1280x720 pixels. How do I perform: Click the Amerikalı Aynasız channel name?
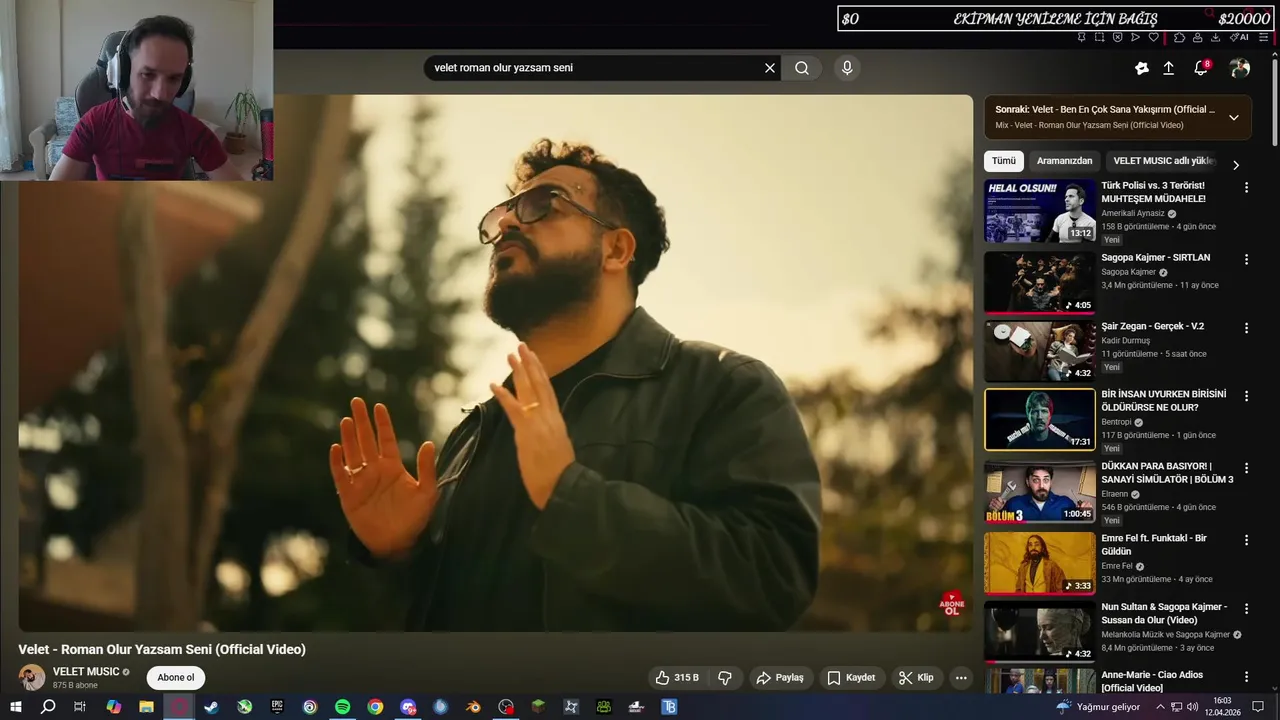(x=1133, y=213)
